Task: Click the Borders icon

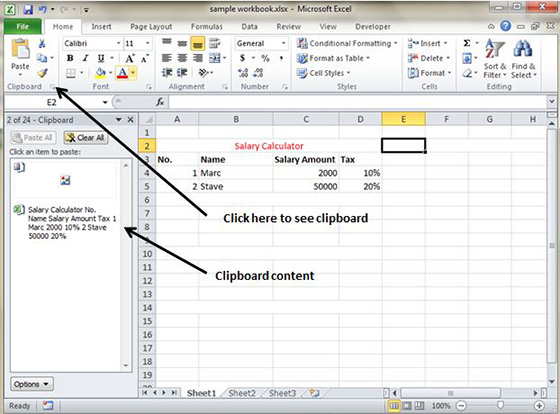Action: click(71, 73)
